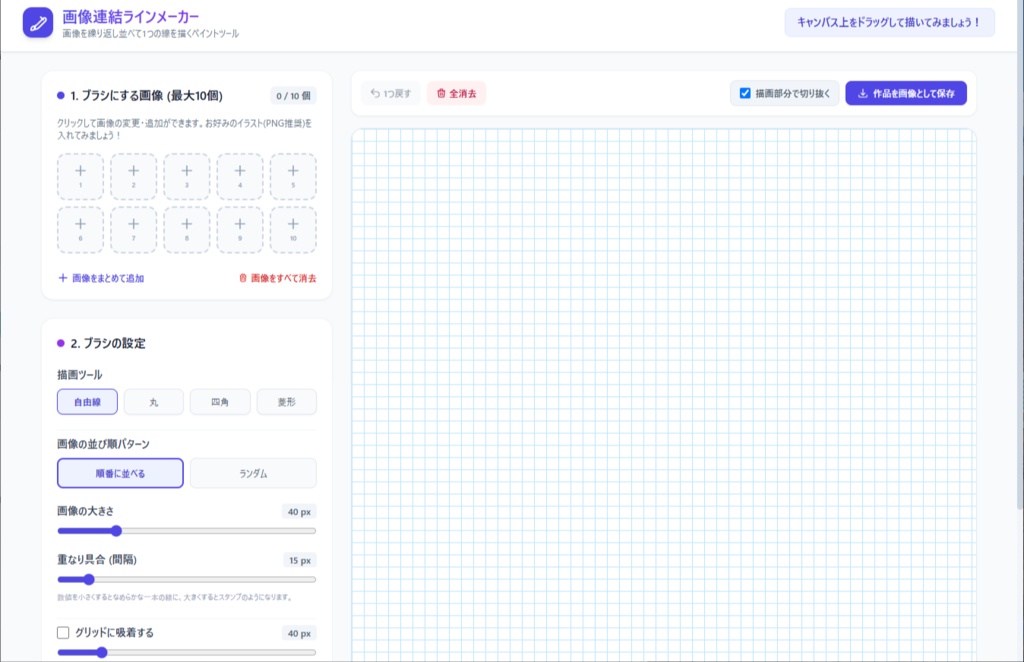This screenshot has height=662, width=1024.
Task: Click 画像をまとめて追加 link
Action: (x=101, y=278)
